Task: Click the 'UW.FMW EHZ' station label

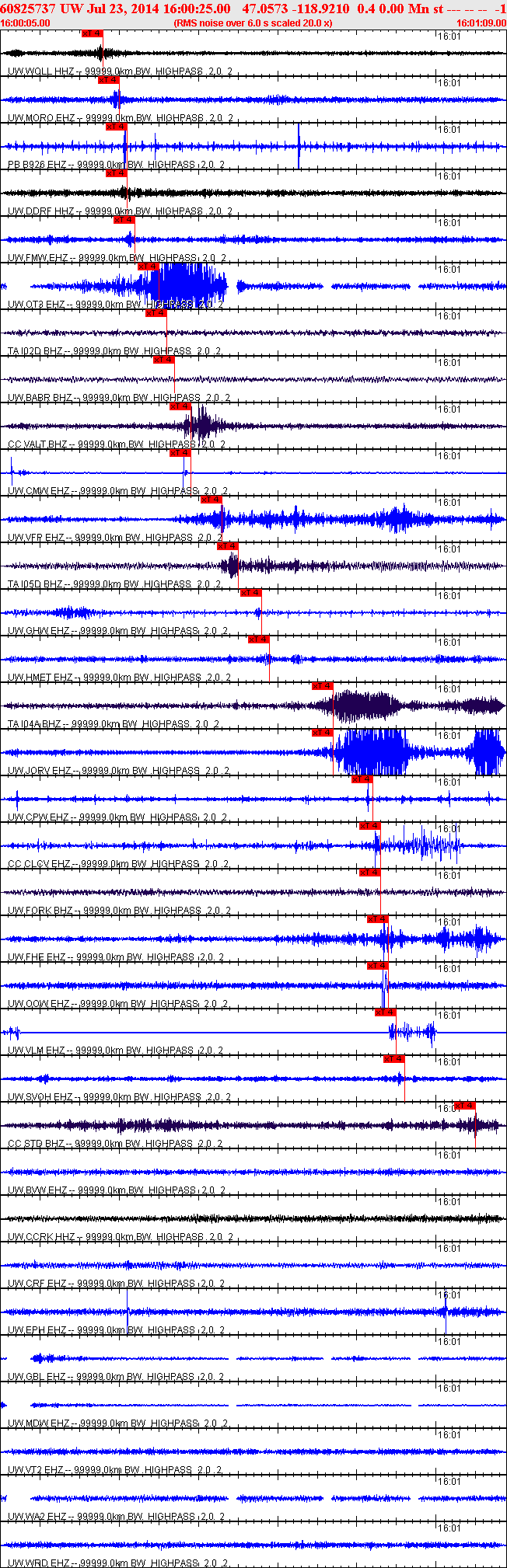Action: tap(38, 258)
